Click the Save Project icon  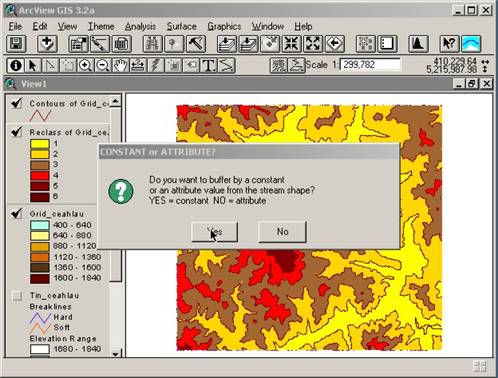pos(16,44)
